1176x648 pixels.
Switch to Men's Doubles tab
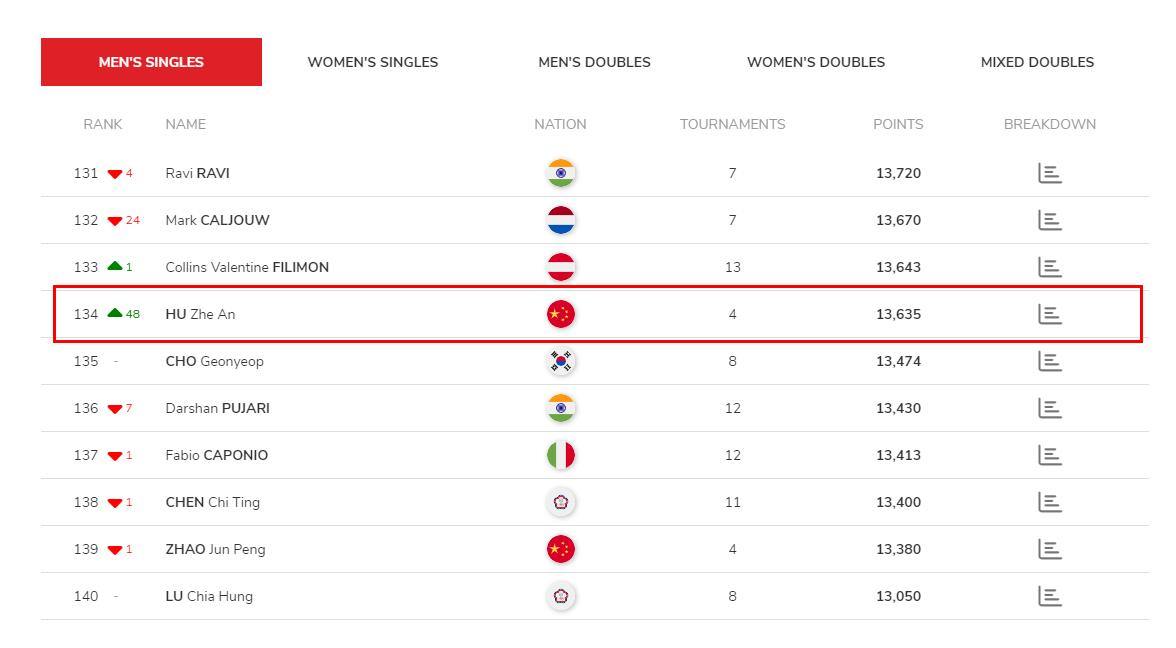(x=594, y=62)
